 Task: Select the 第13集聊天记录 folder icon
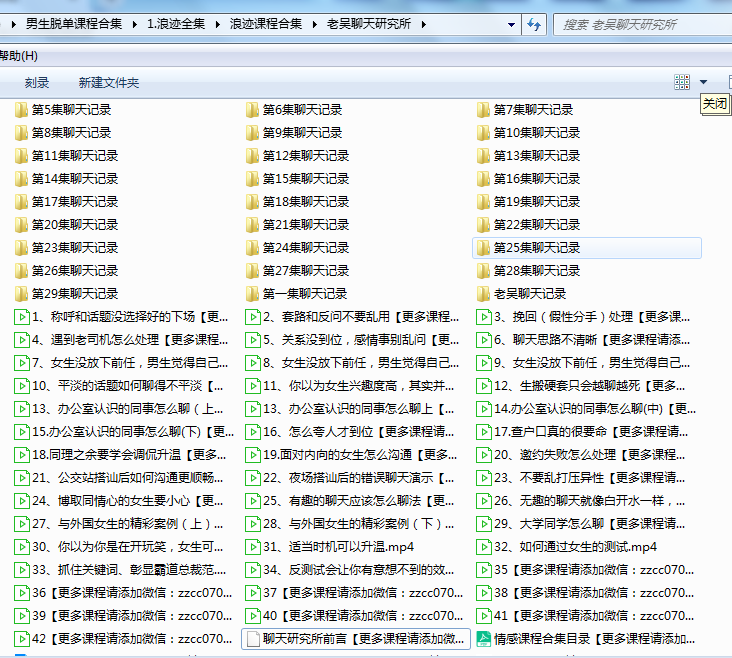[x=483, y=156]
